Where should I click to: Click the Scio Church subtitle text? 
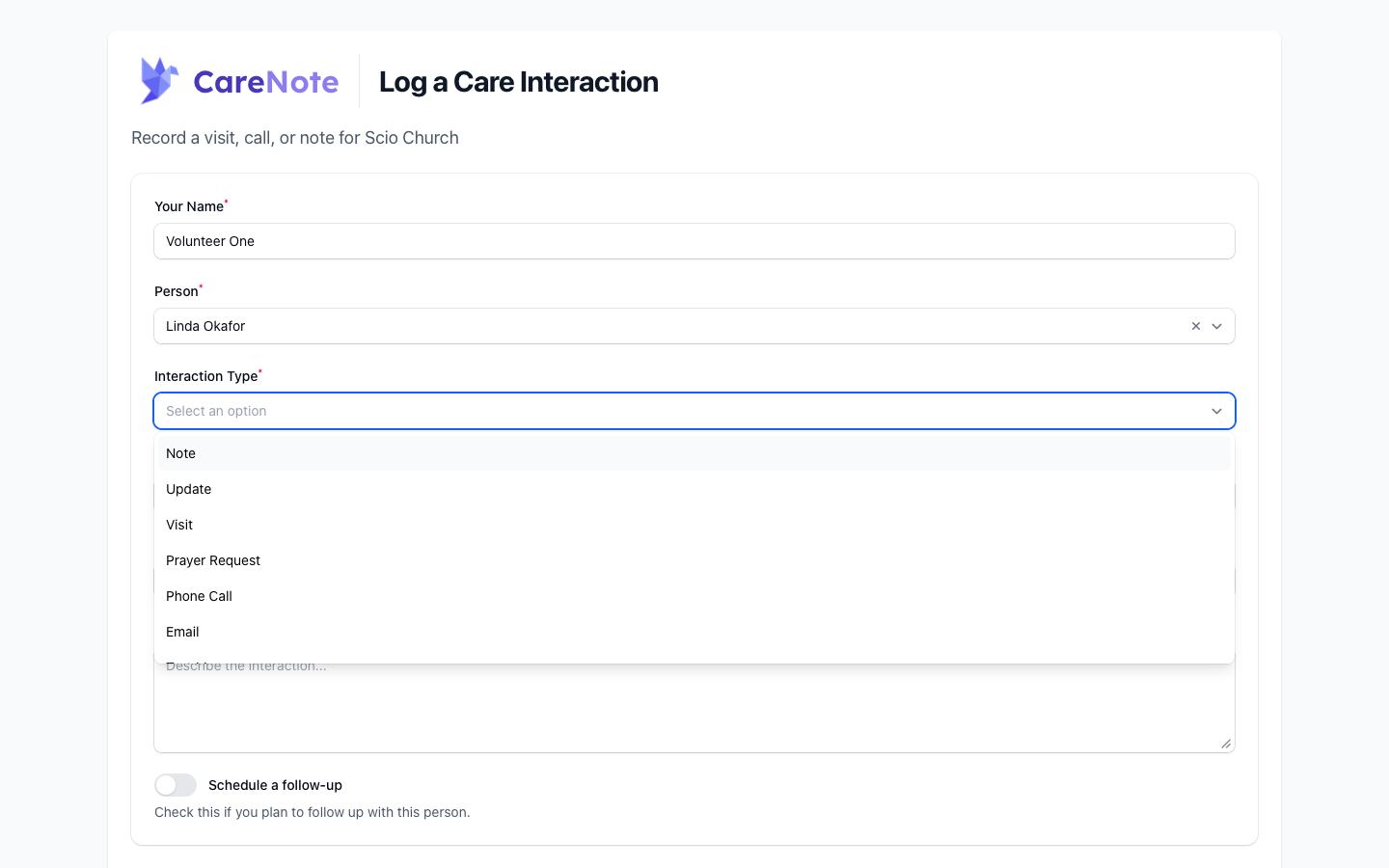point(295,138)
